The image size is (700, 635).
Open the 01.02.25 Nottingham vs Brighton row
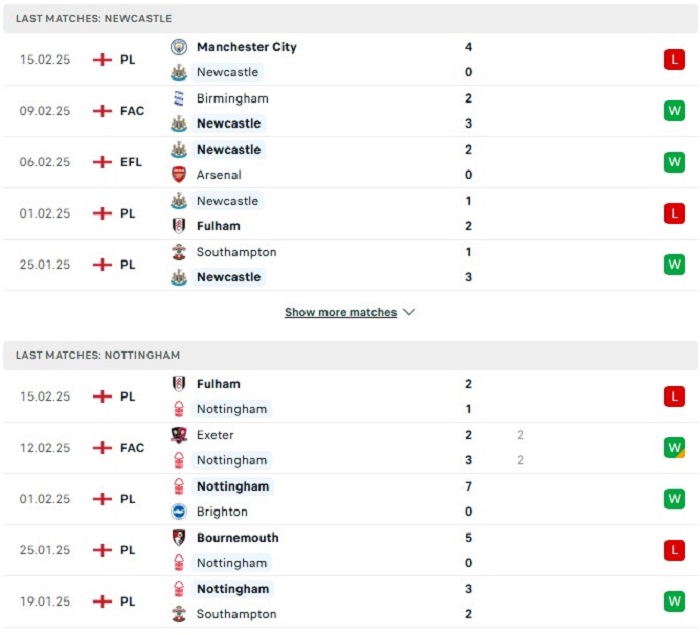350,499
